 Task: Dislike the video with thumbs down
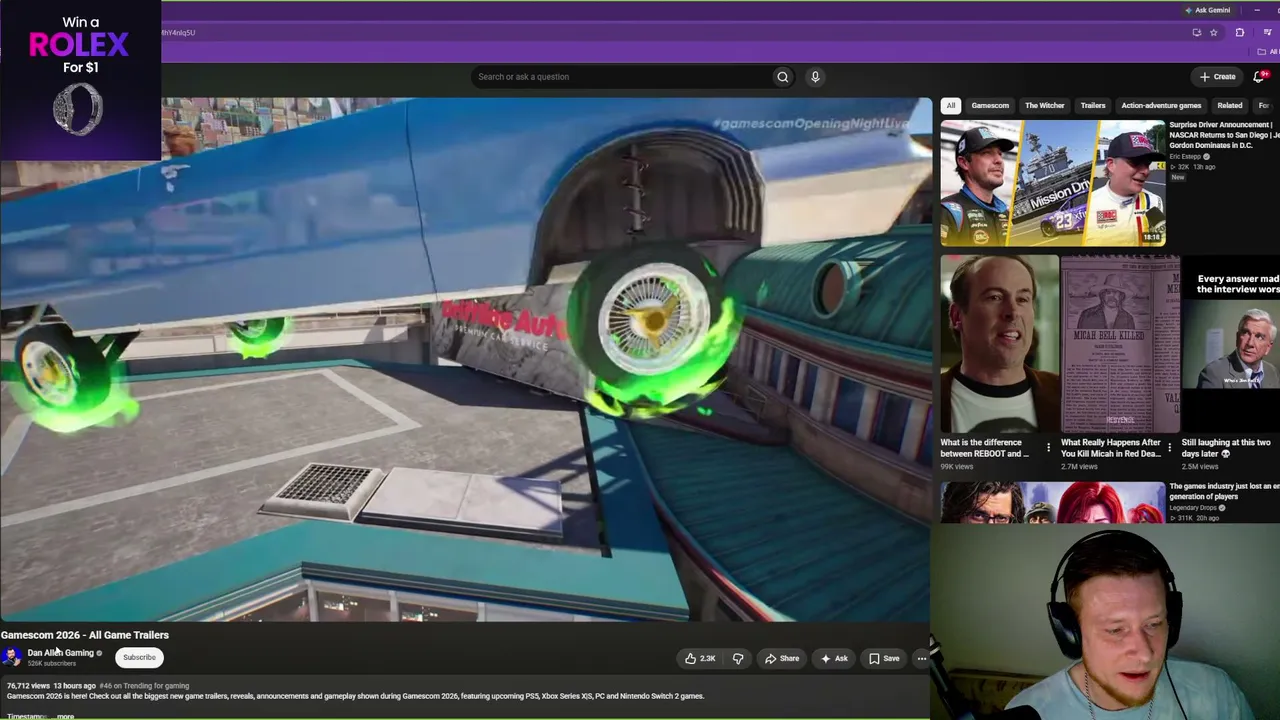coord(738,658)
